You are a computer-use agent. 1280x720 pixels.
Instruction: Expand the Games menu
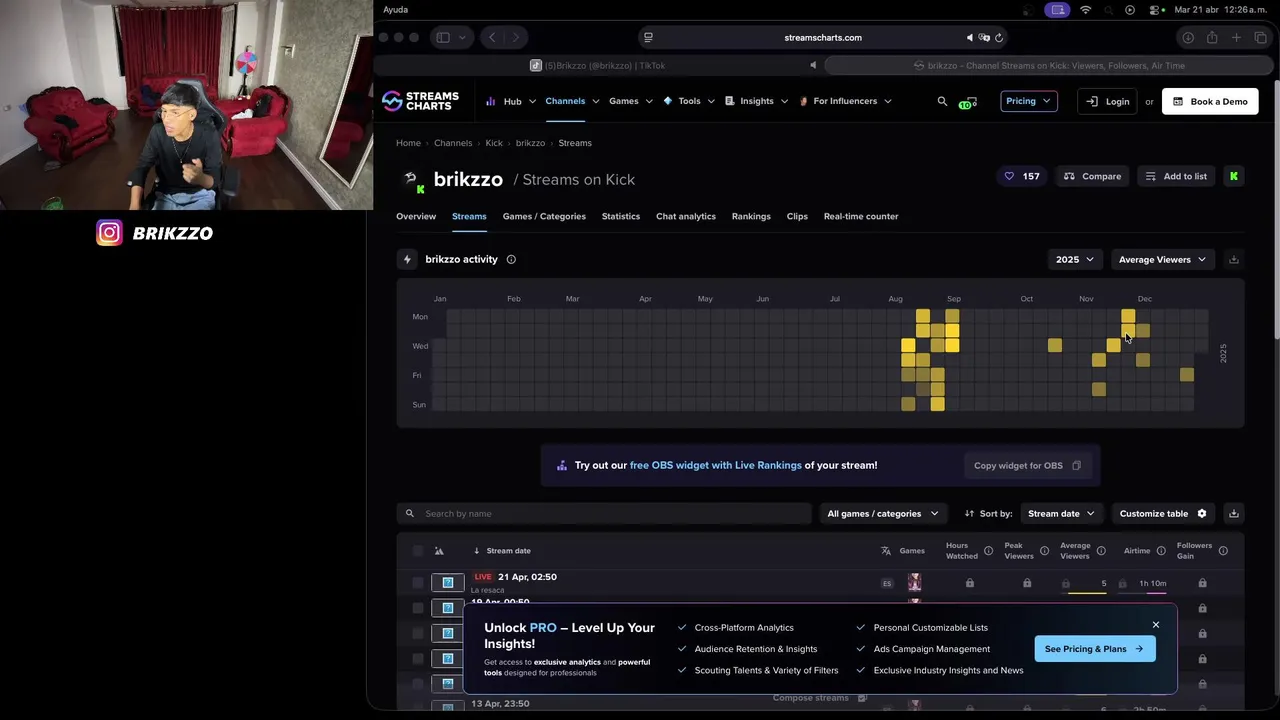point(630,101)
